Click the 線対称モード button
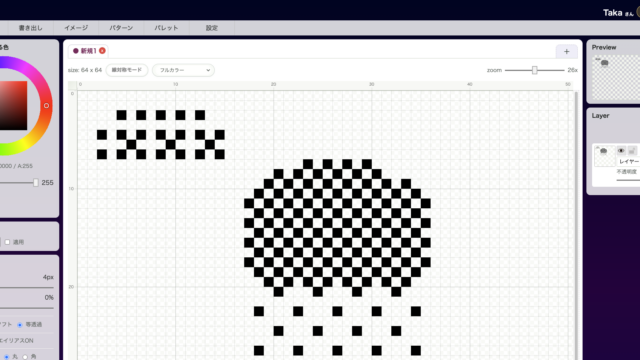 pyautogui.click(x=127, y=70)
